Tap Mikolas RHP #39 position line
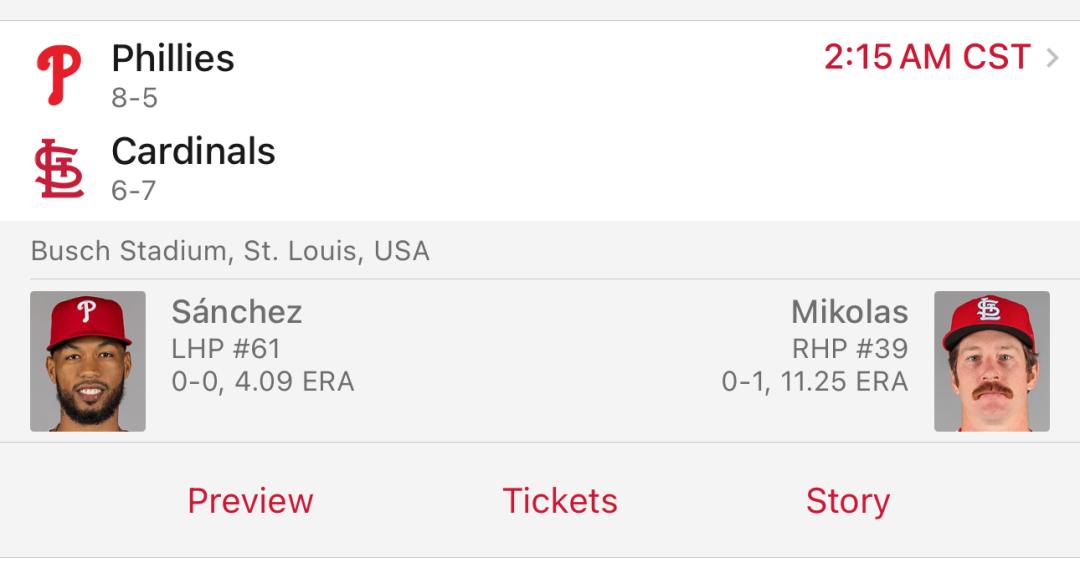The width and height of the screenshot is (1080, 563). [x=850, y=349]
